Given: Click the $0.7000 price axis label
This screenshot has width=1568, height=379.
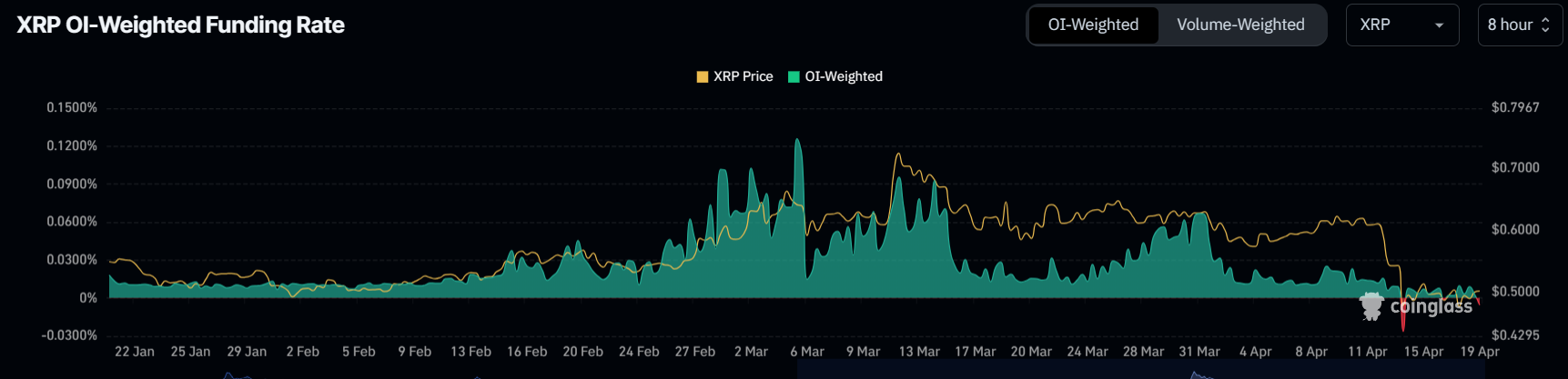Looking at the screenshot, I should pyautogui.click(x=1515, y=167).
